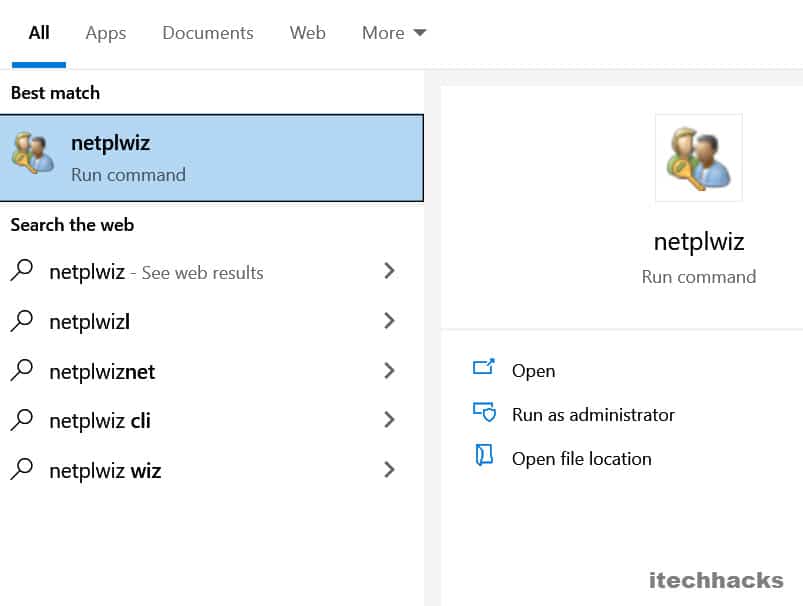
Task: Click the magnifier icon beside netplwiz cli
Action: [x=22, y=421]
